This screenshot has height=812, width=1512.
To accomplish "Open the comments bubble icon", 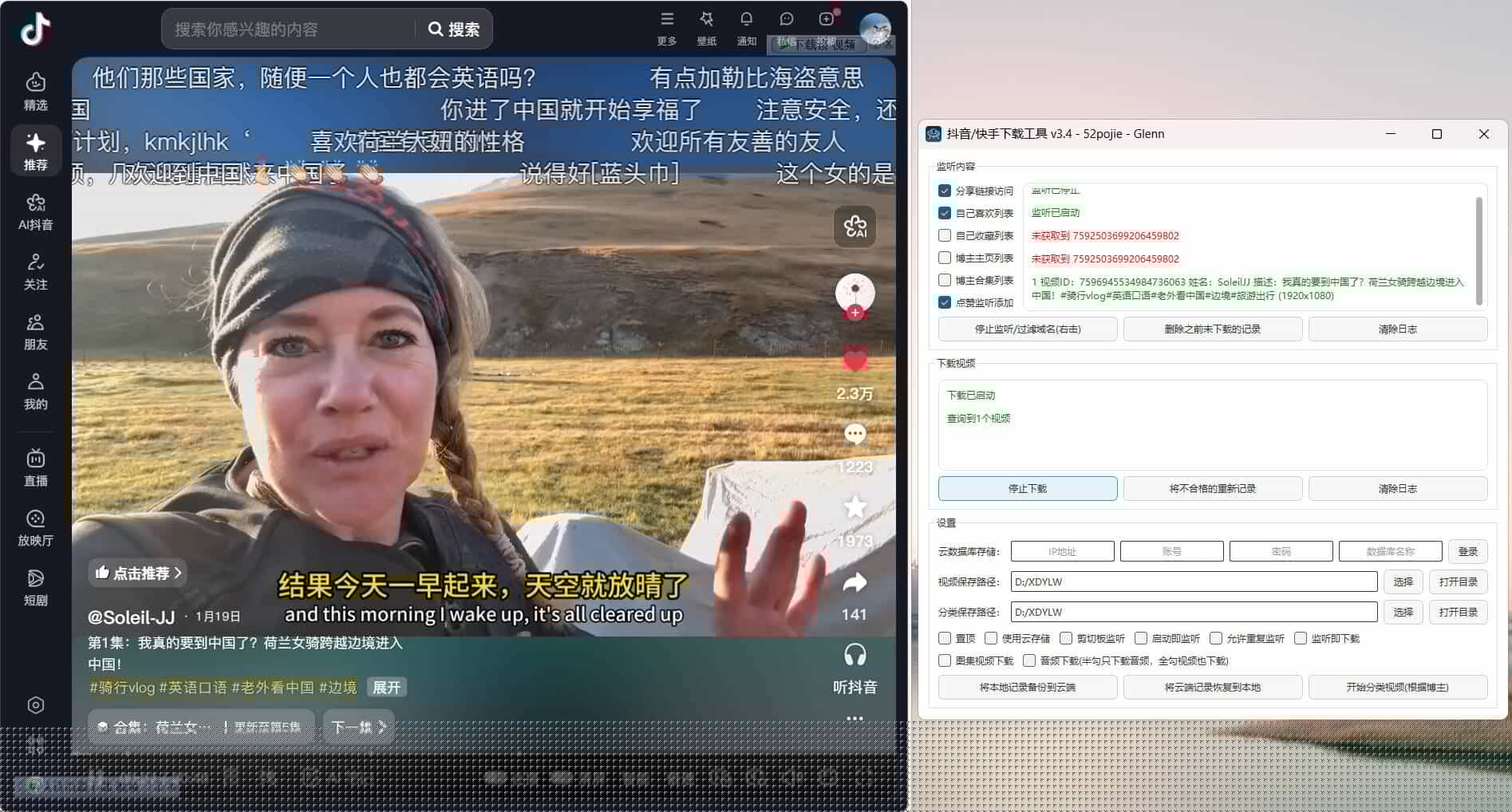I will [x=855, y=434].
